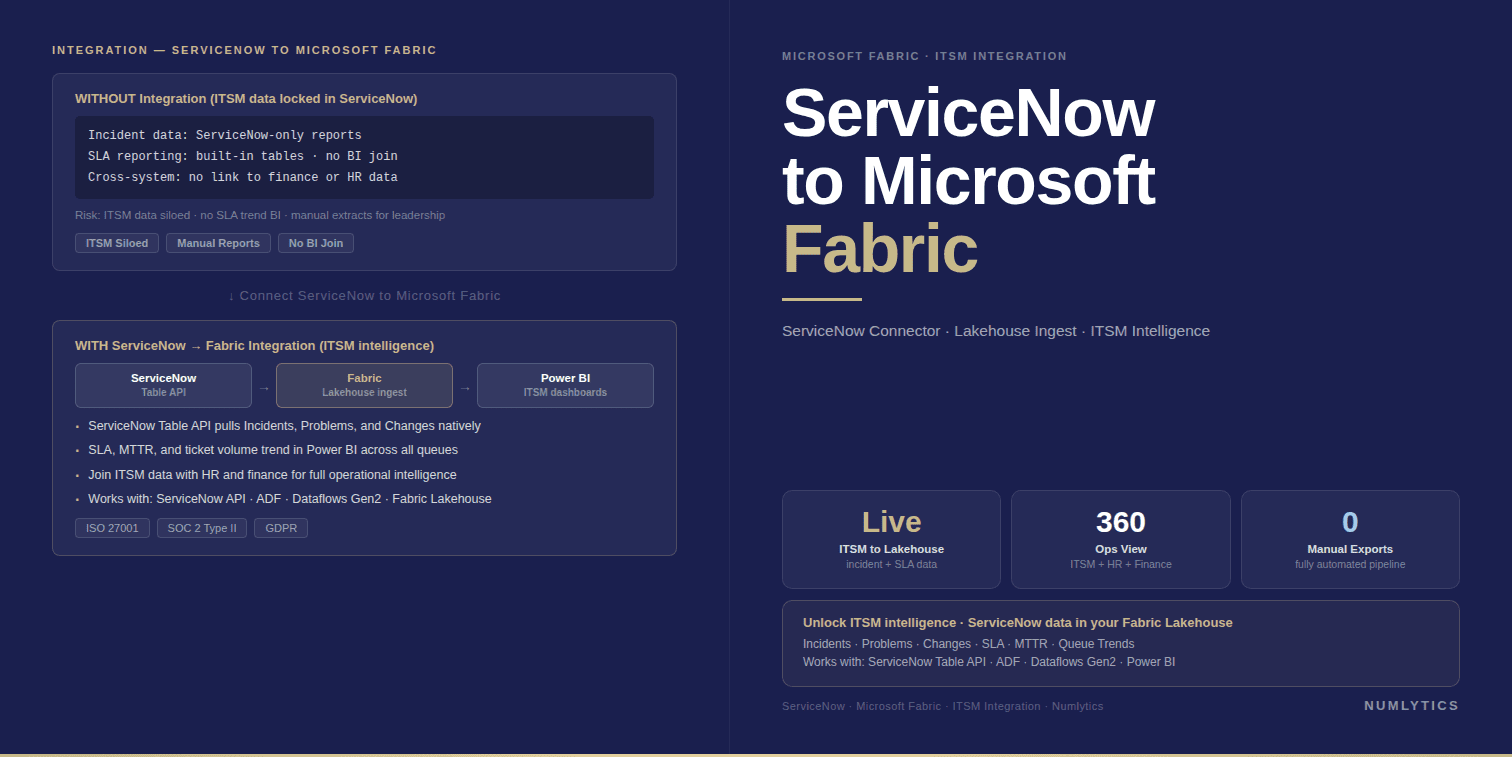
Task: Click bullet 'Join ITSM data with HR and finance'
Action: pos(272,475)
